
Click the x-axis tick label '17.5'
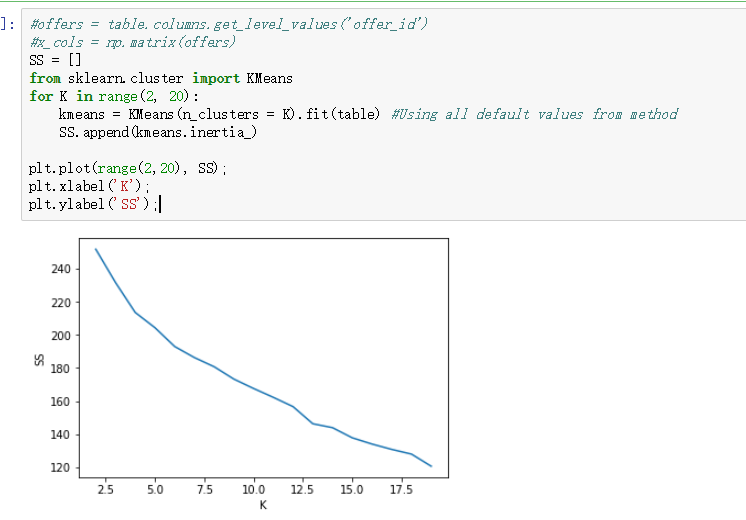pos(401,490)
